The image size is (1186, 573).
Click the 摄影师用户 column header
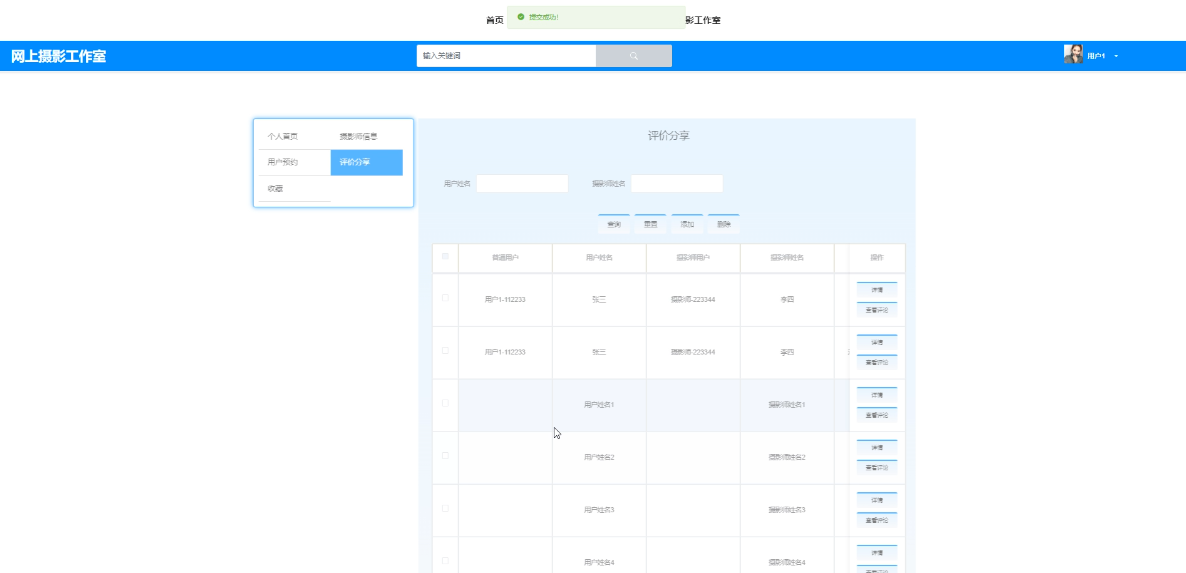tap(693, 258)
